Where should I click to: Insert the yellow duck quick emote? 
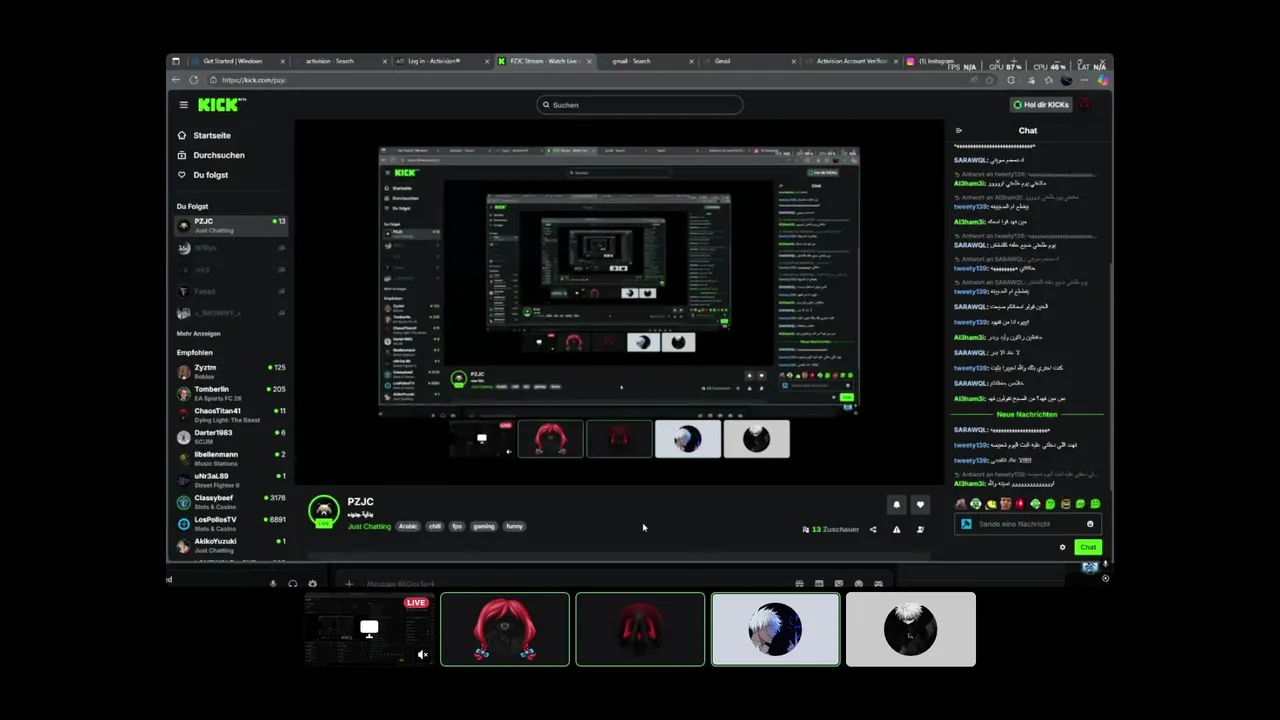click(x=991, y=503)
